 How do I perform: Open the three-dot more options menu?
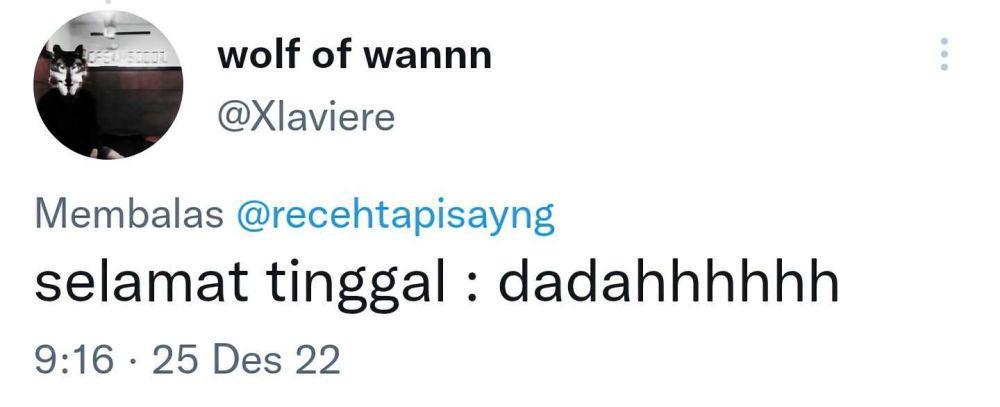click(x=944, y=54)
